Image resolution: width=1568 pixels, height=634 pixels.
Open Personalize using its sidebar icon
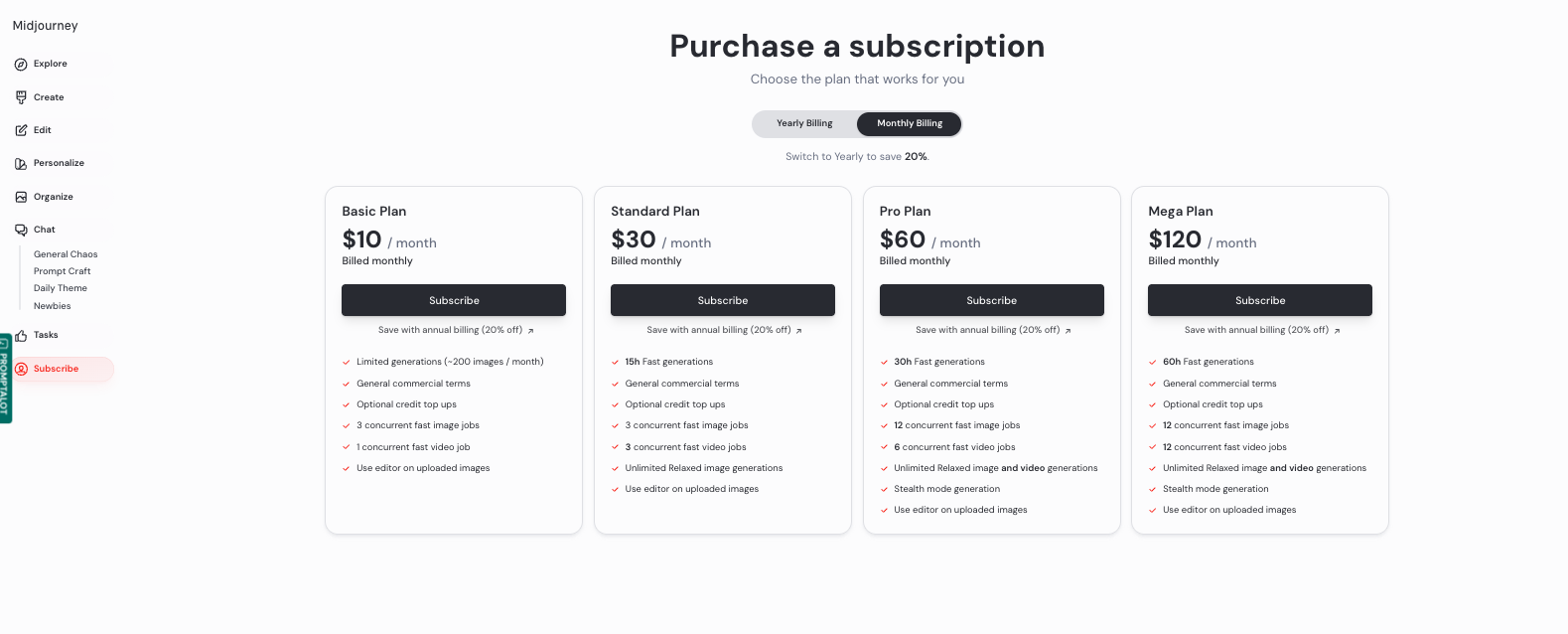point(21,164)
